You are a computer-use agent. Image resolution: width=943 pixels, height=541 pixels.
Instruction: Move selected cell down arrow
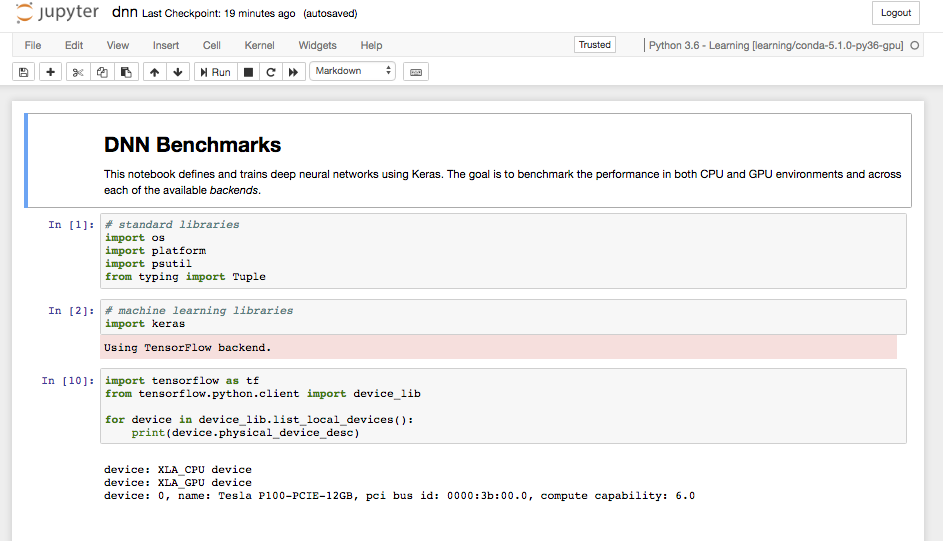point(178,72)
